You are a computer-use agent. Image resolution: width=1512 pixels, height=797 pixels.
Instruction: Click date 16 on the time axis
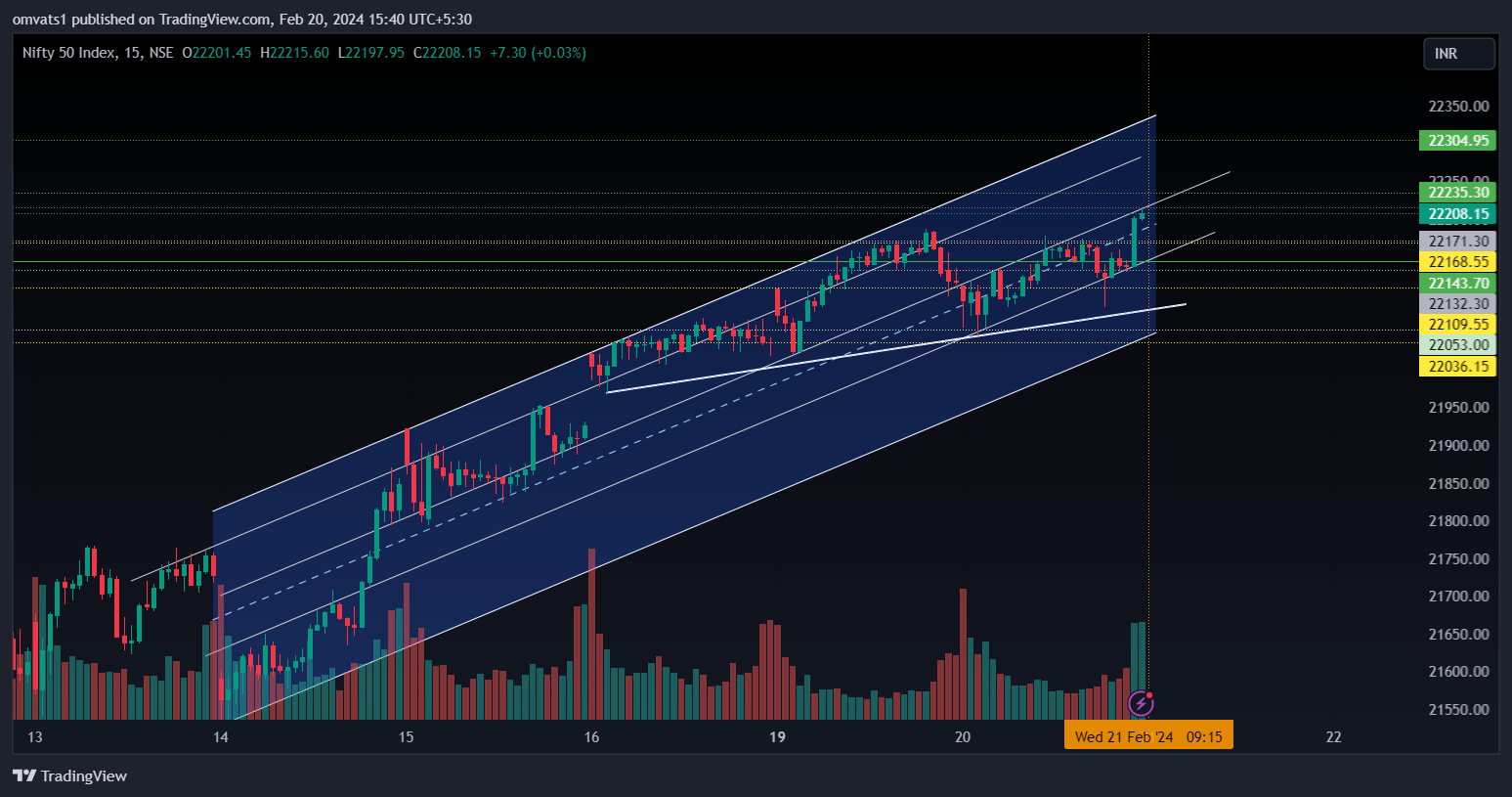592,737
